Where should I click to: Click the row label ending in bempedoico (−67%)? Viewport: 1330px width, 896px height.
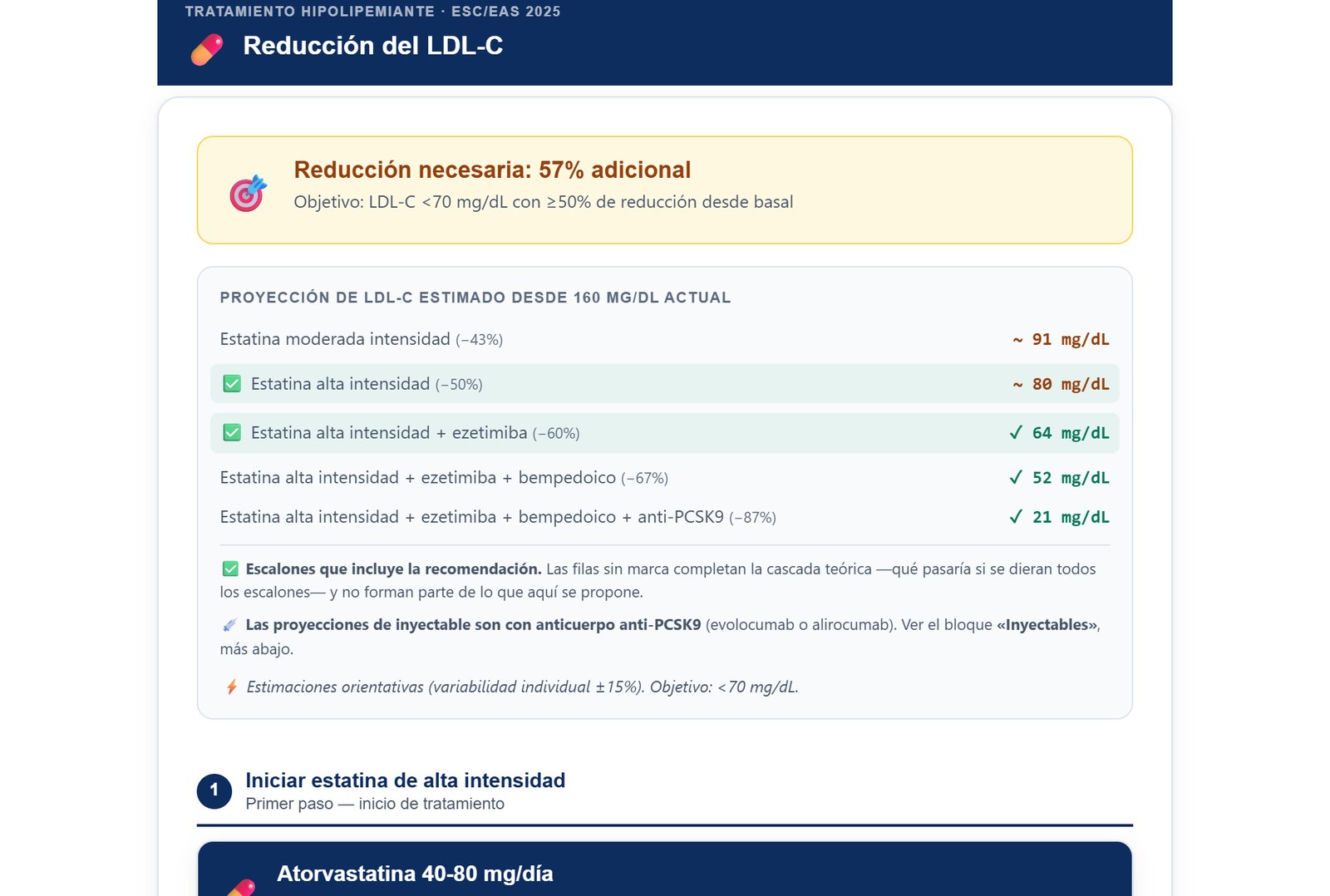[x=444, y=478]
